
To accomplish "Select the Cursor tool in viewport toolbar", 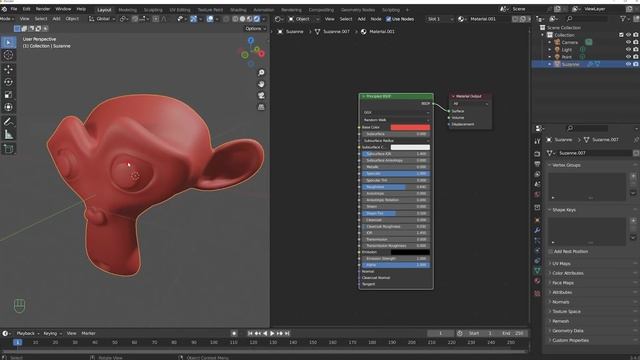I will pyautogui.click(x=8, y=55).
